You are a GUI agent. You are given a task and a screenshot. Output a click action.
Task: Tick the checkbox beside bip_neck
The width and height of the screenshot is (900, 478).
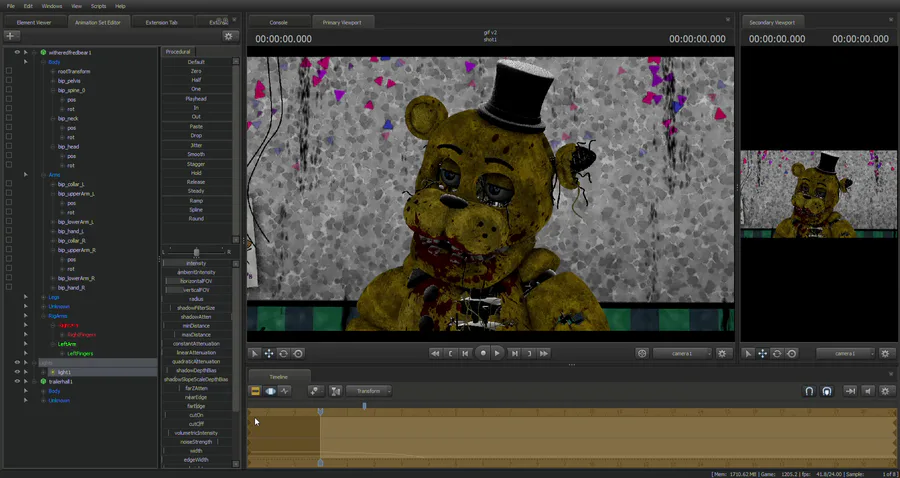[x=9, y=118]
